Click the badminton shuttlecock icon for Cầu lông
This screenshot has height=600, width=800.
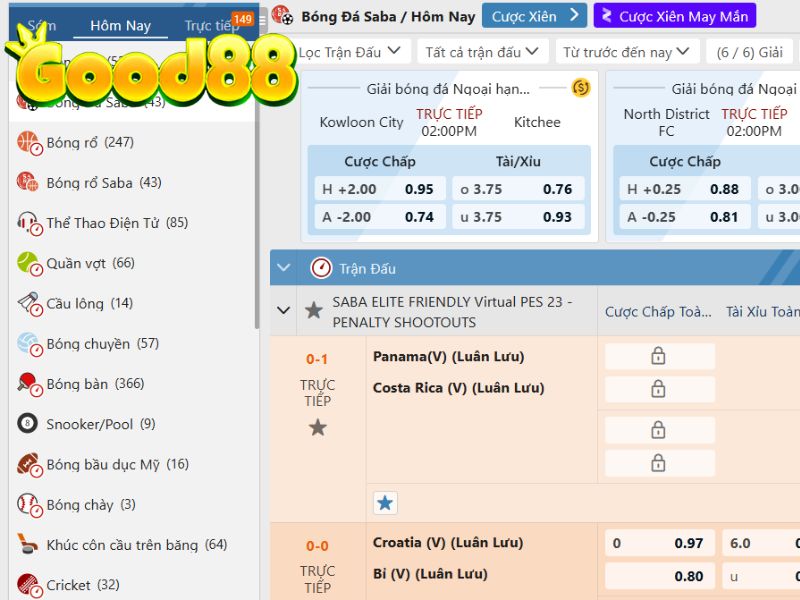pyautogui.click(x=28, y=303)
